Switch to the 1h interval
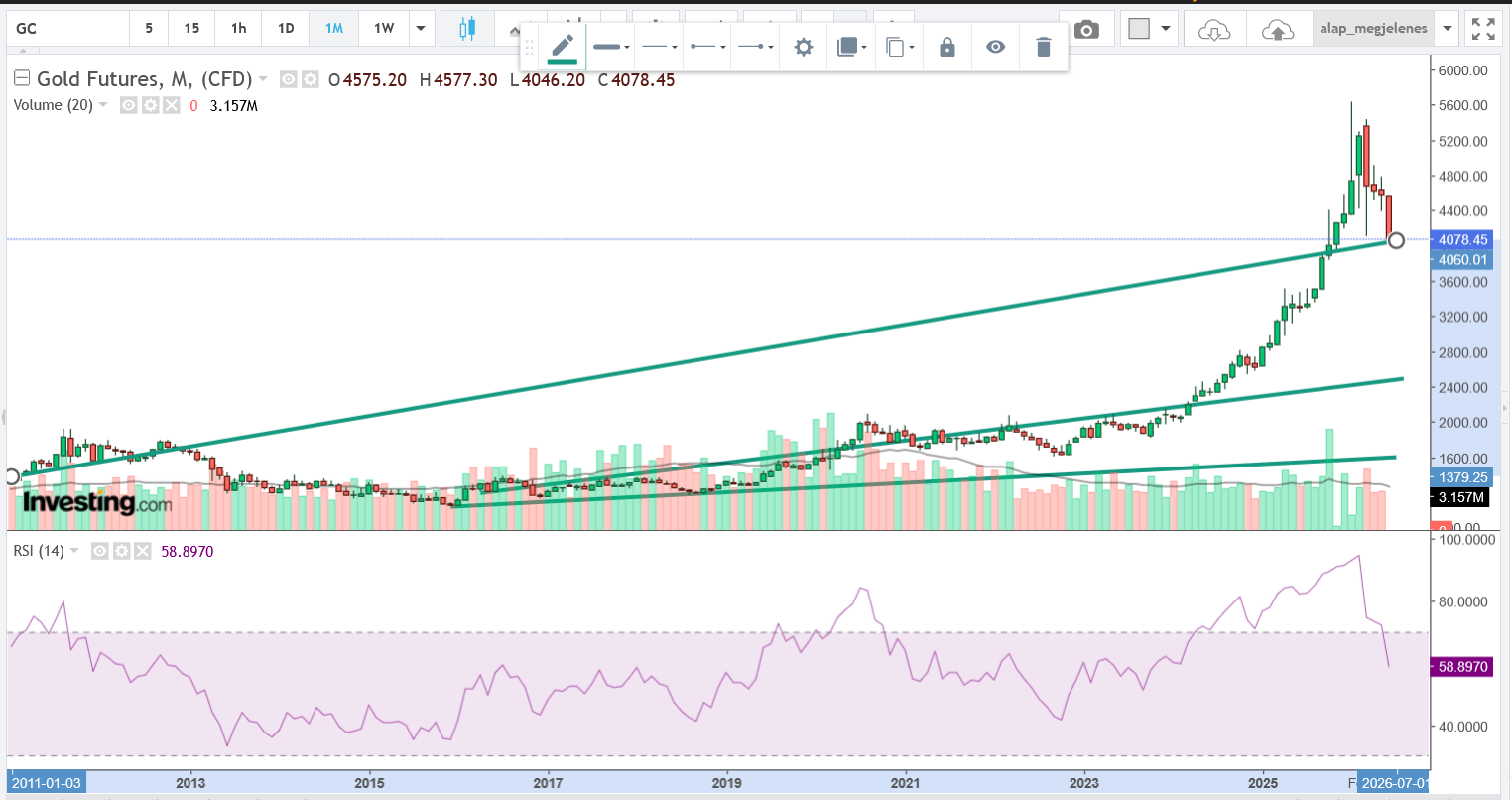The height and width of the screenshot is (800, 1512). coord(239,29)
